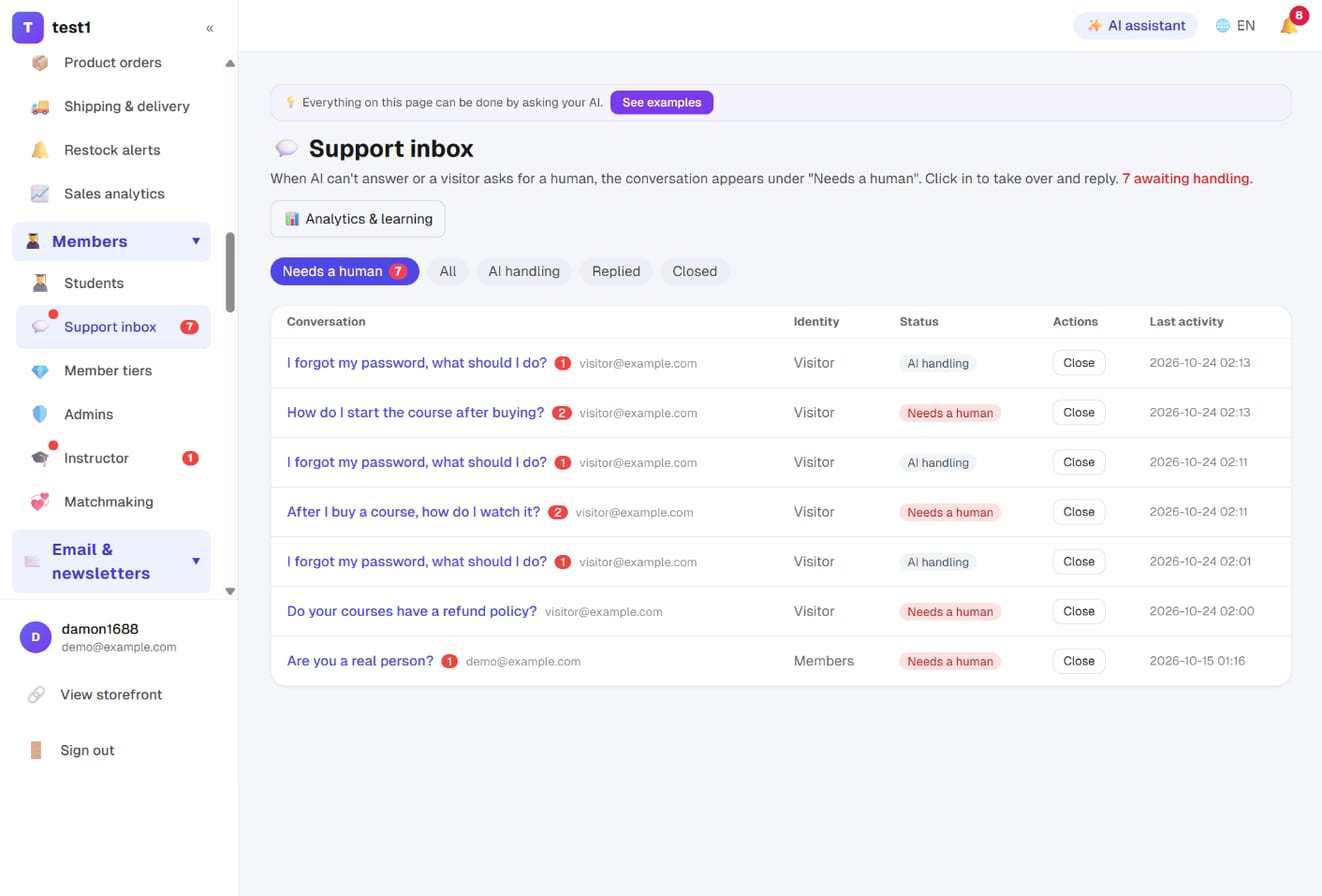Screen dimensions: 1322x896
Task: Click the speech bubble icon beside Support inbox heading
Action: coord(287,149)
